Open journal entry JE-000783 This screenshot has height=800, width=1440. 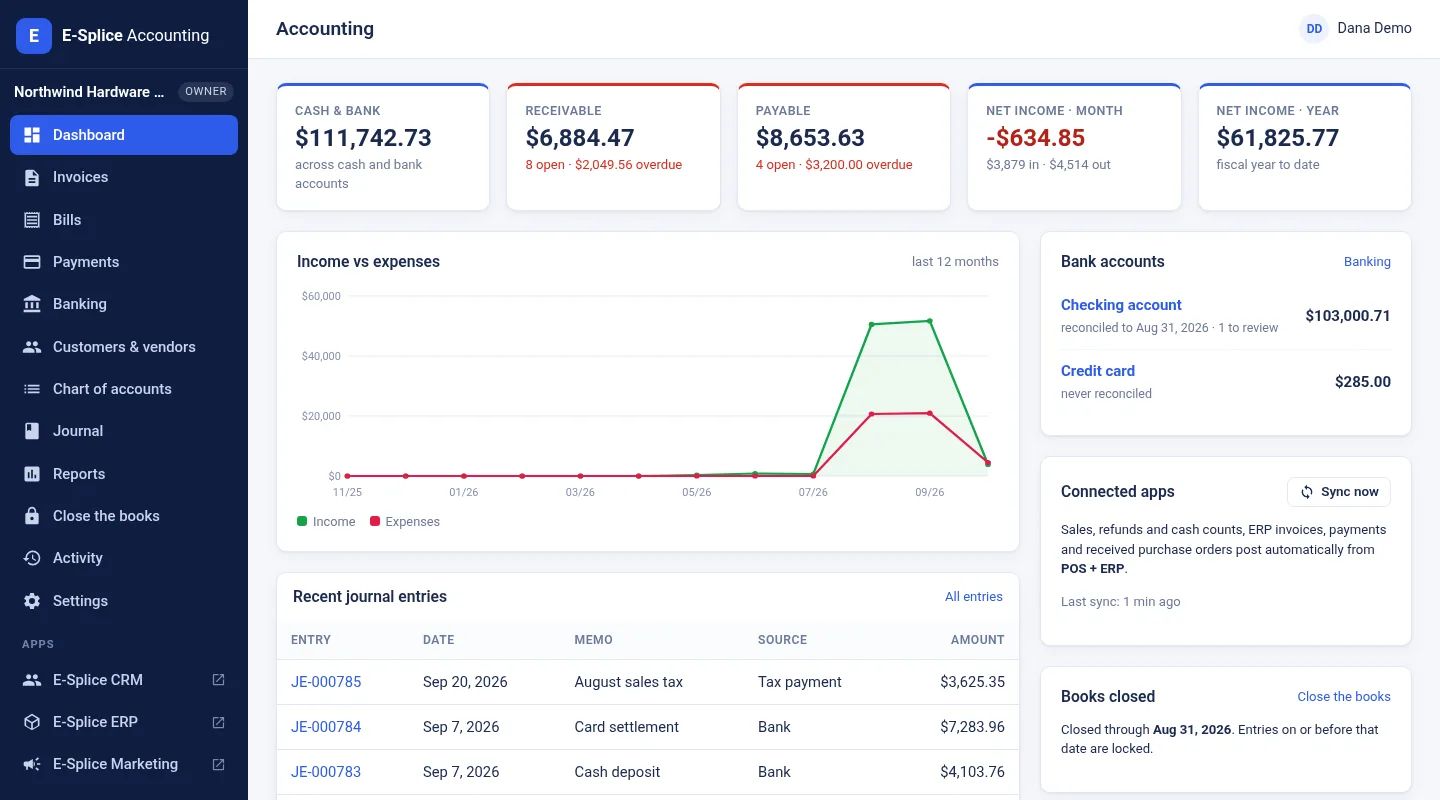coord(326,772)
